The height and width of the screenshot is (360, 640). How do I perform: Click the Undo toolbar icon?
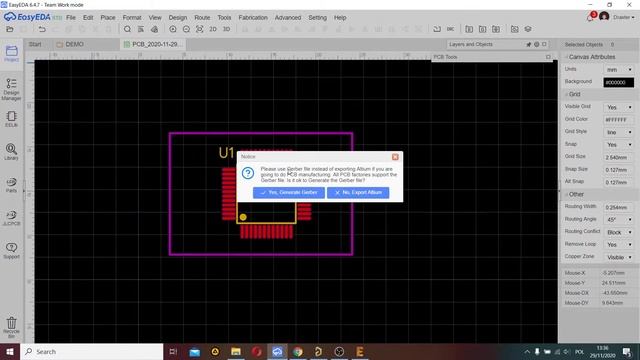tap(42, 29)
